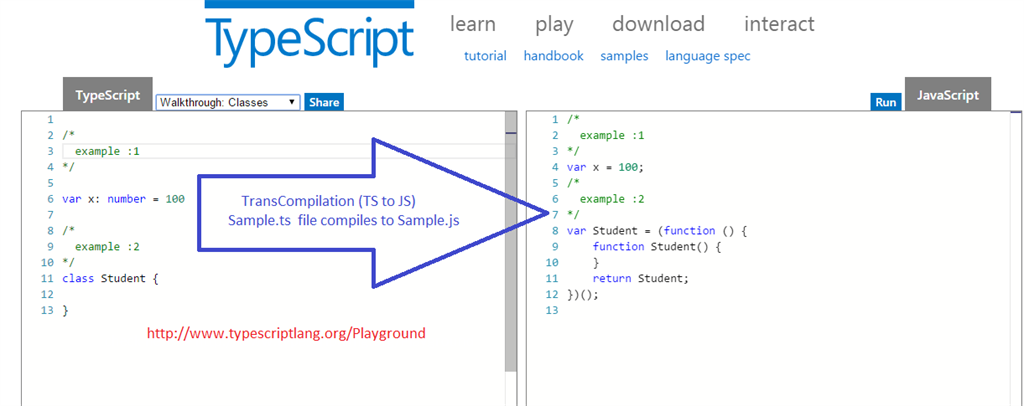Open the language spec link
This screenshot has width=1024, height=406.
click(708, 56)
